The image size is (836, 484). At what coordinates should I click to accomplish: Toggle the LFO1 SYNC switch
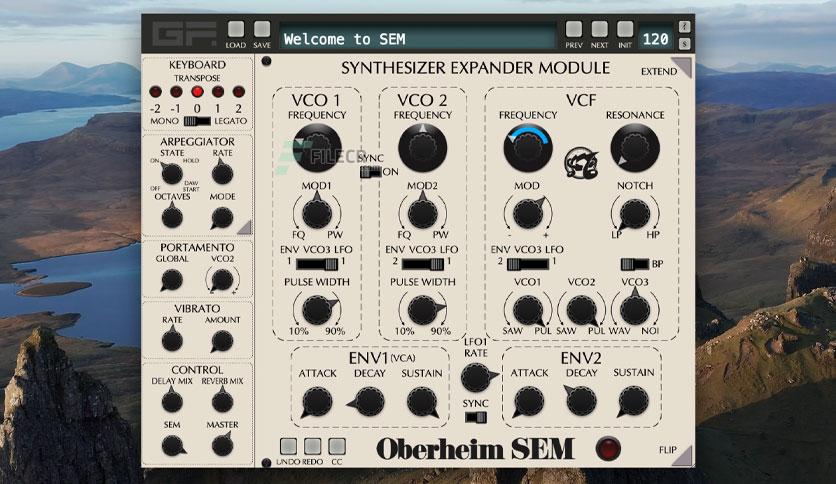coord(476,417)
